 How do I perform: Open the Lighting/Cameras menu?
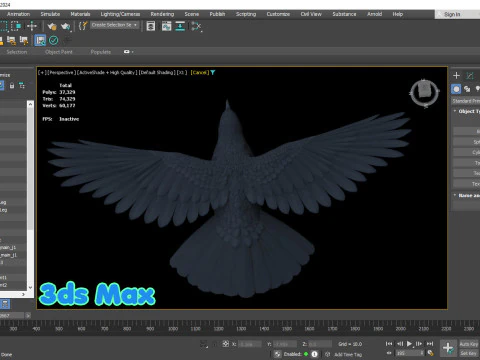pyautogui.click(x=120, y=14)
